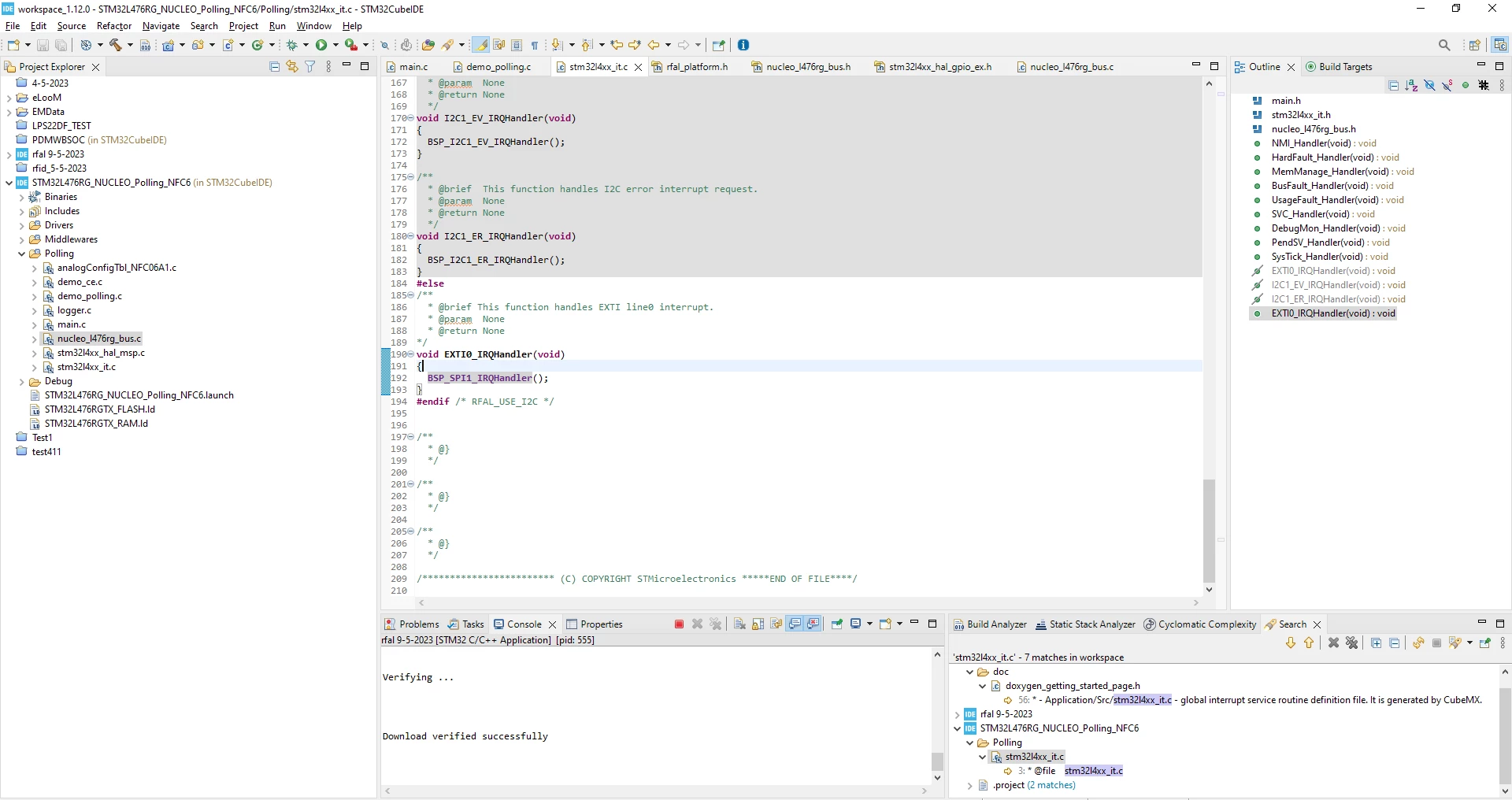Viewport: 1512px width, 800px height.
Task: Collapse all in Project Explorer toolbar
Action: pyautogui.click(x=275, y=67)
